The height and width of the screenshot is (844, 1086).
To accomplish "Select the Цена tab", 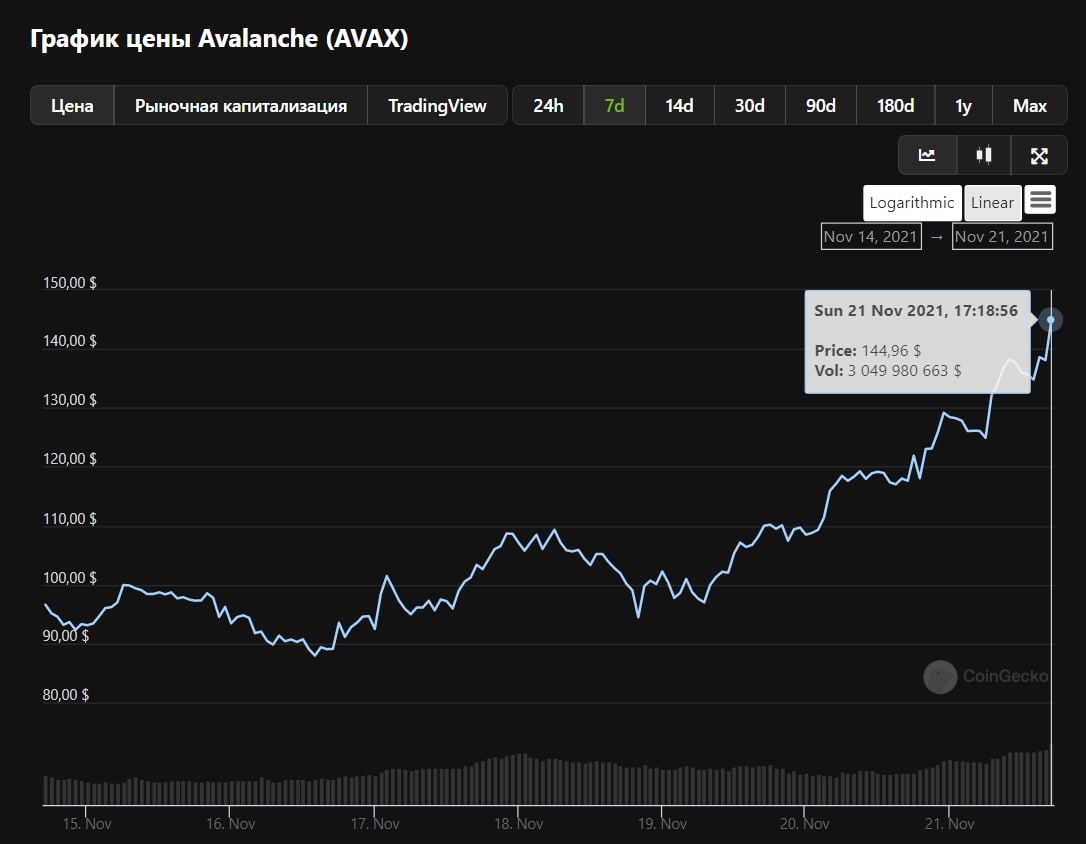I will tap(72, 106).
